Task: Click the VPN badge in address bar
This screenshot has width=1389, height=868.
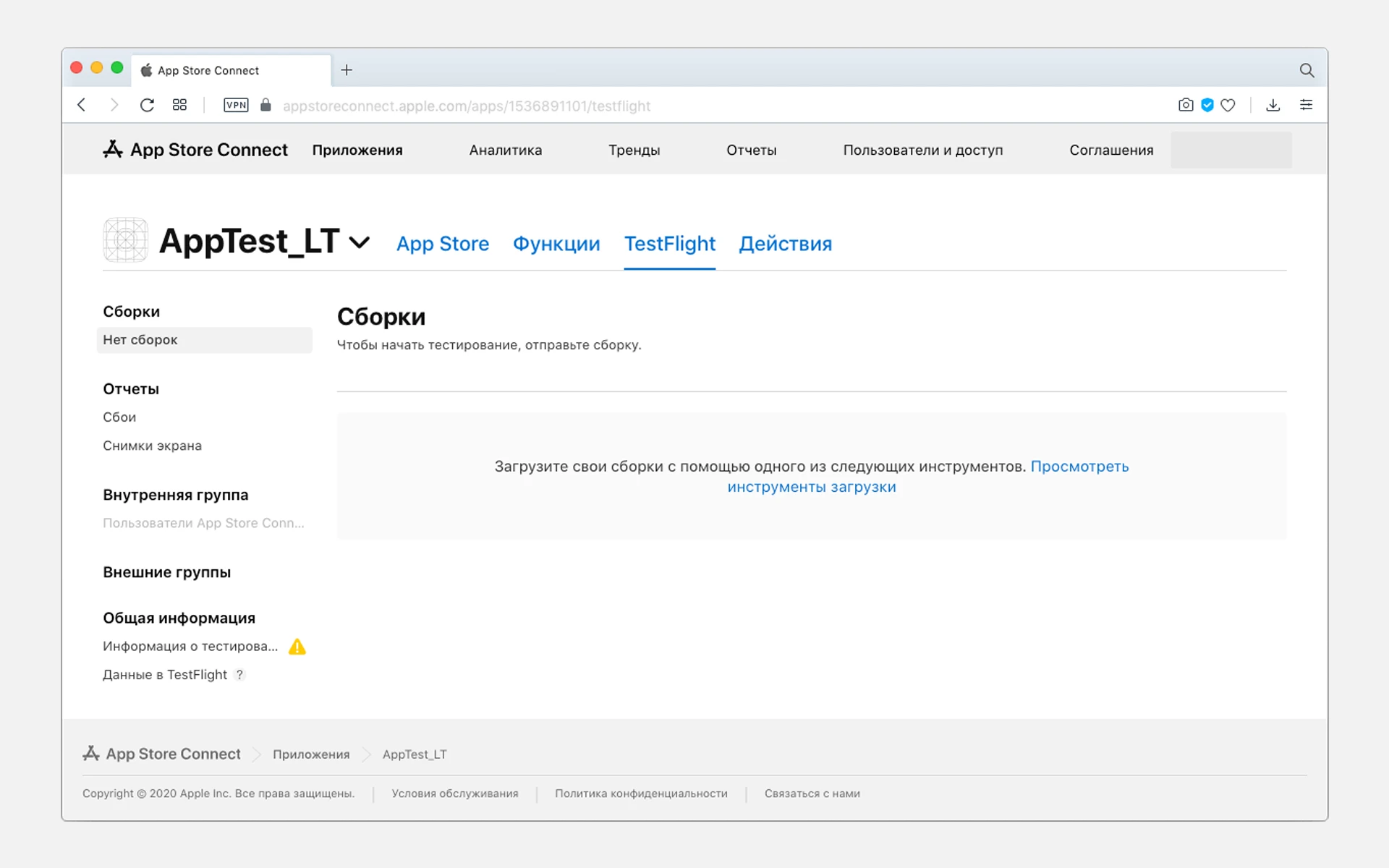Action: tap(236, 105)
